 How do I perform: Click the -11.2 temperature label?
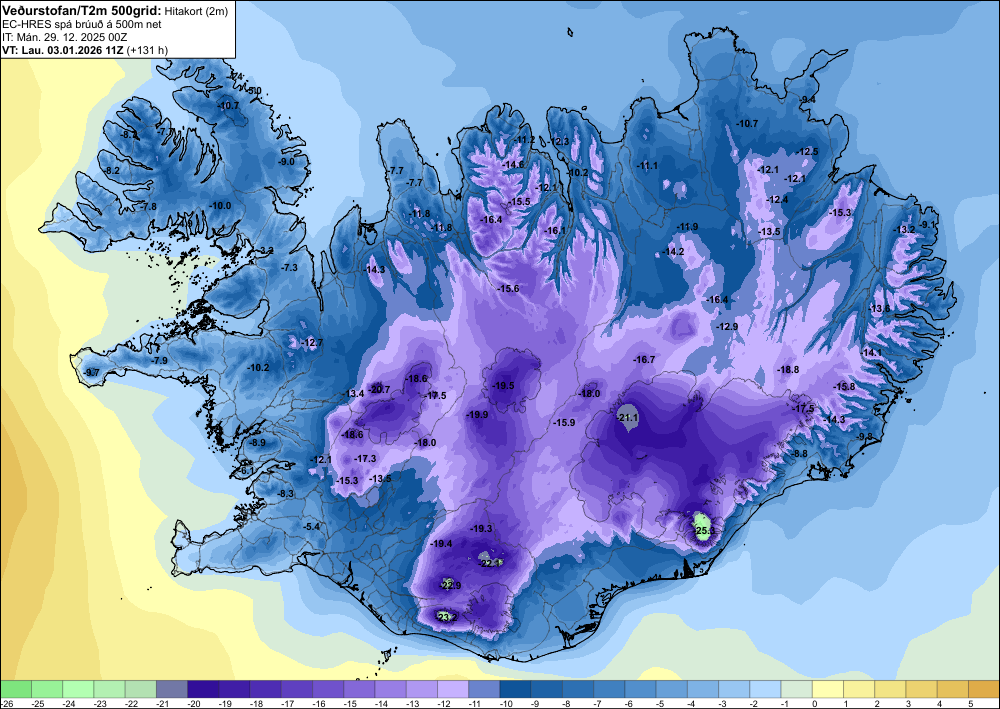tap(526, 140)
